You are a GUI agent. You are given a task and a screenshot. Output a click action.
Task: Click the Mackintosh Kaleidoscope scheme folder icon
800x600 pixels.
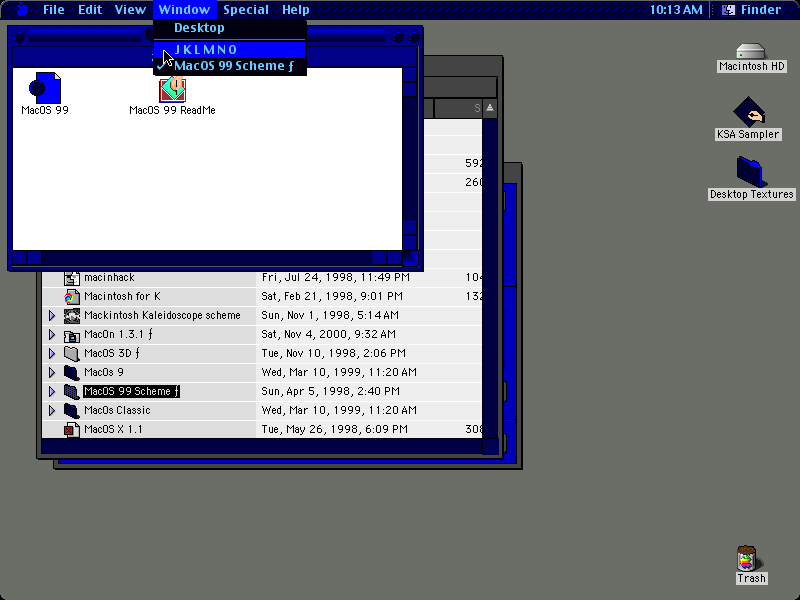pos(71,315)
